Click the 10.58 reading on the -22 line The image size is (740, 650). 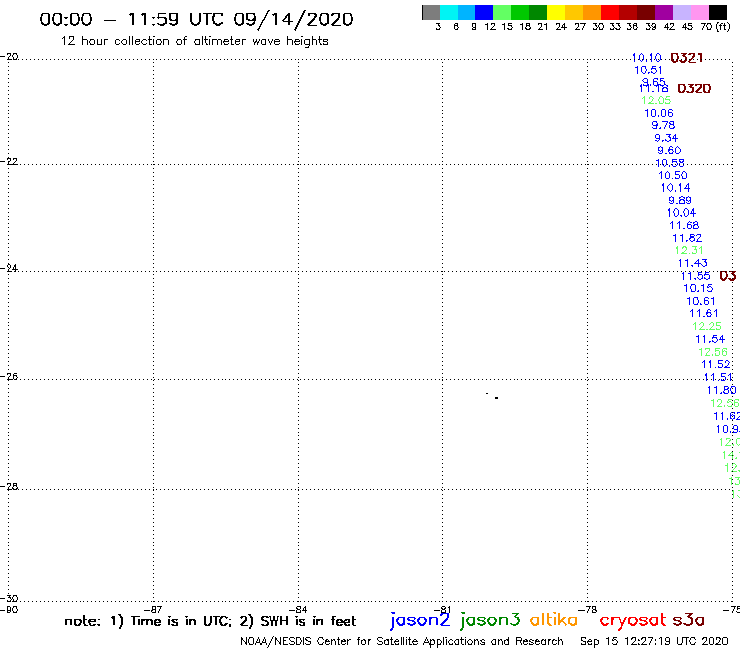670,163
